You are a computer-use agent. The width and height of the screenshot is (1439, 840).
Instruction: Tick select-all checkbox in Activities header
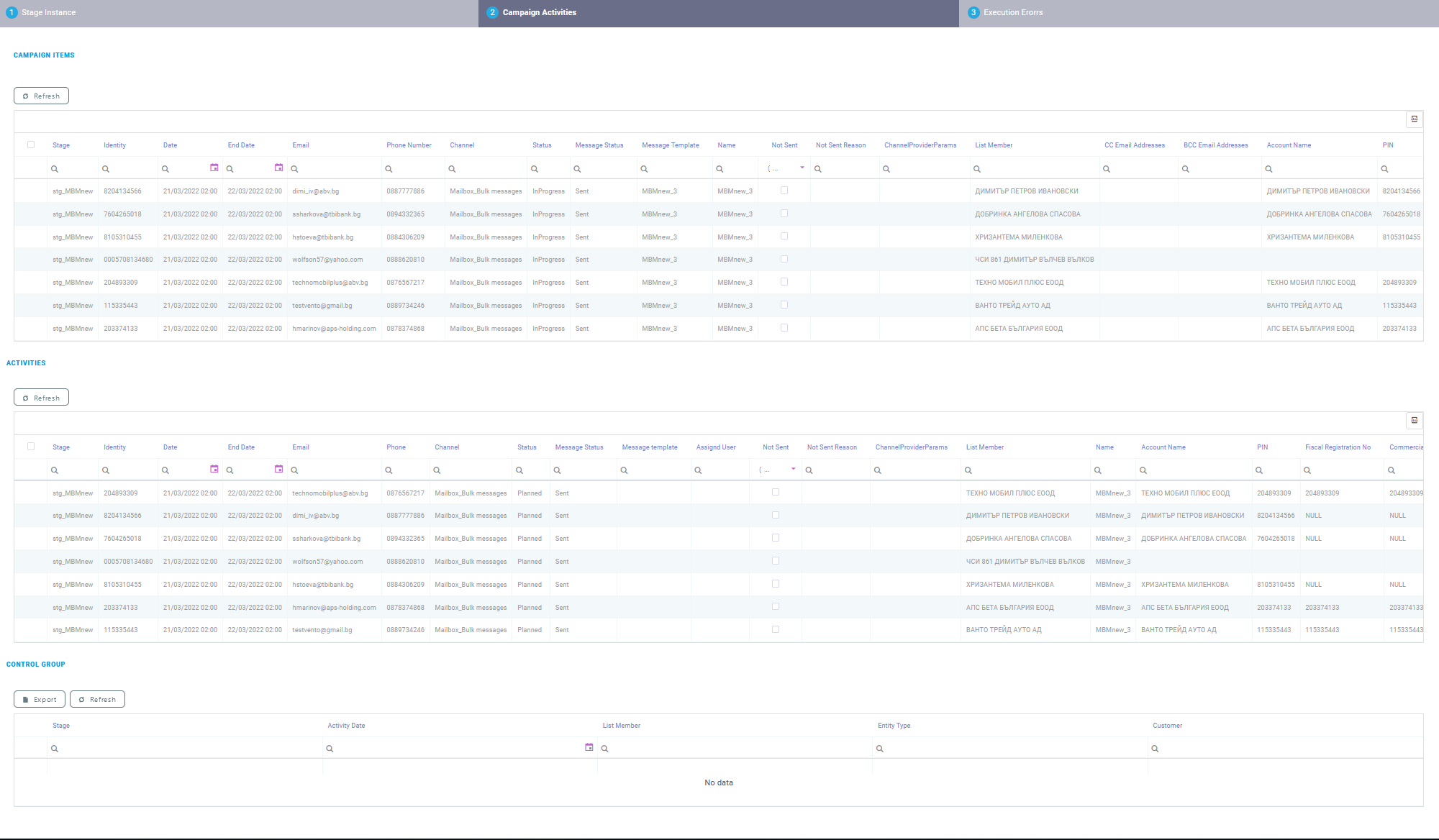[31, 446]
